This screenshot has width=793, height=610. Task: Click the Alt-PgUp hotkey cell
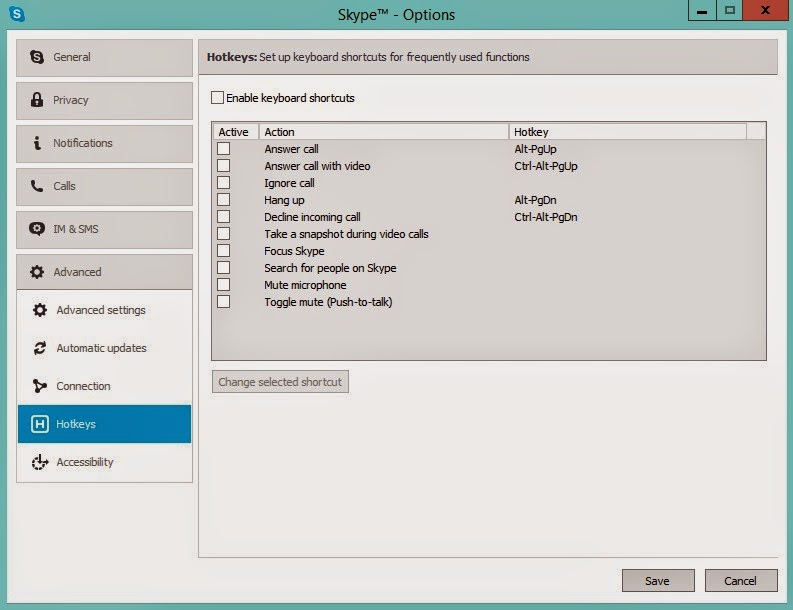(536, 149)
